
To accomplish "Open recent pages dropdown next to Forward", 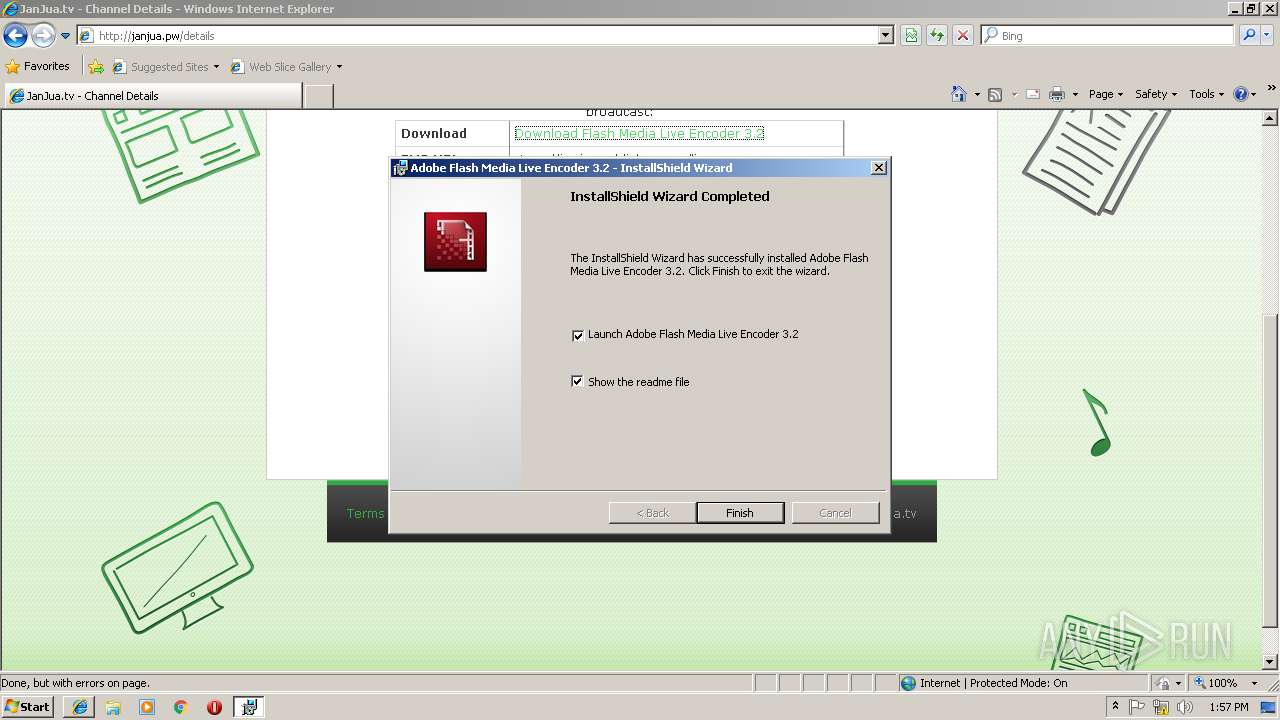I will [66, 36].
